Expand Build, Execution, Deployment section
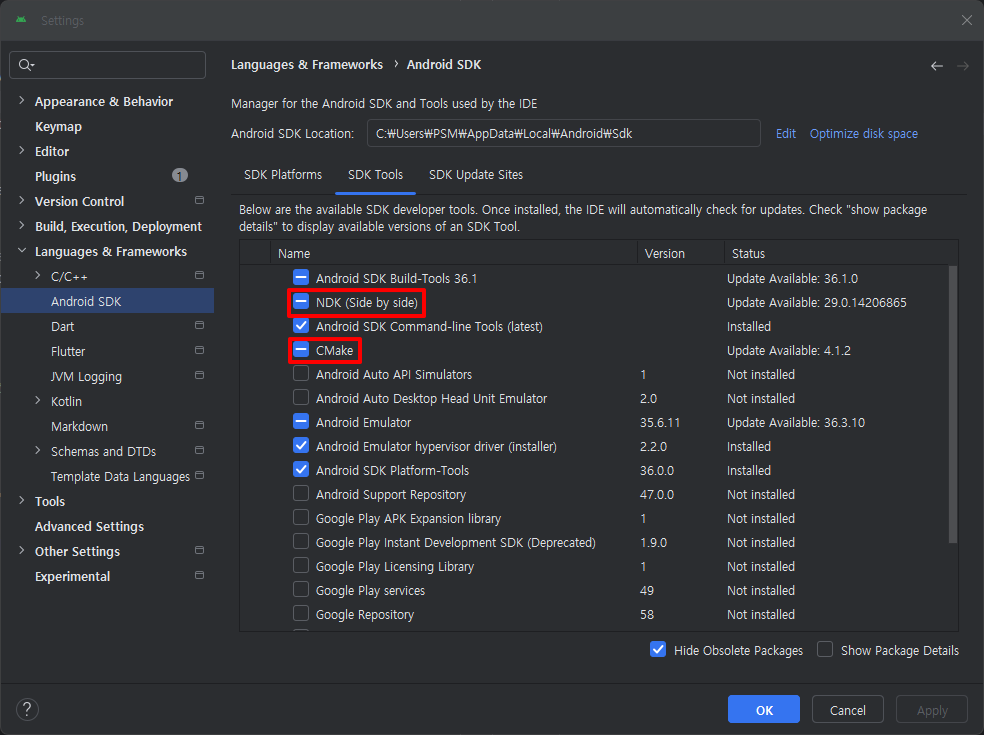The height and width of the screenshot is (735, 984). [22, 225]
